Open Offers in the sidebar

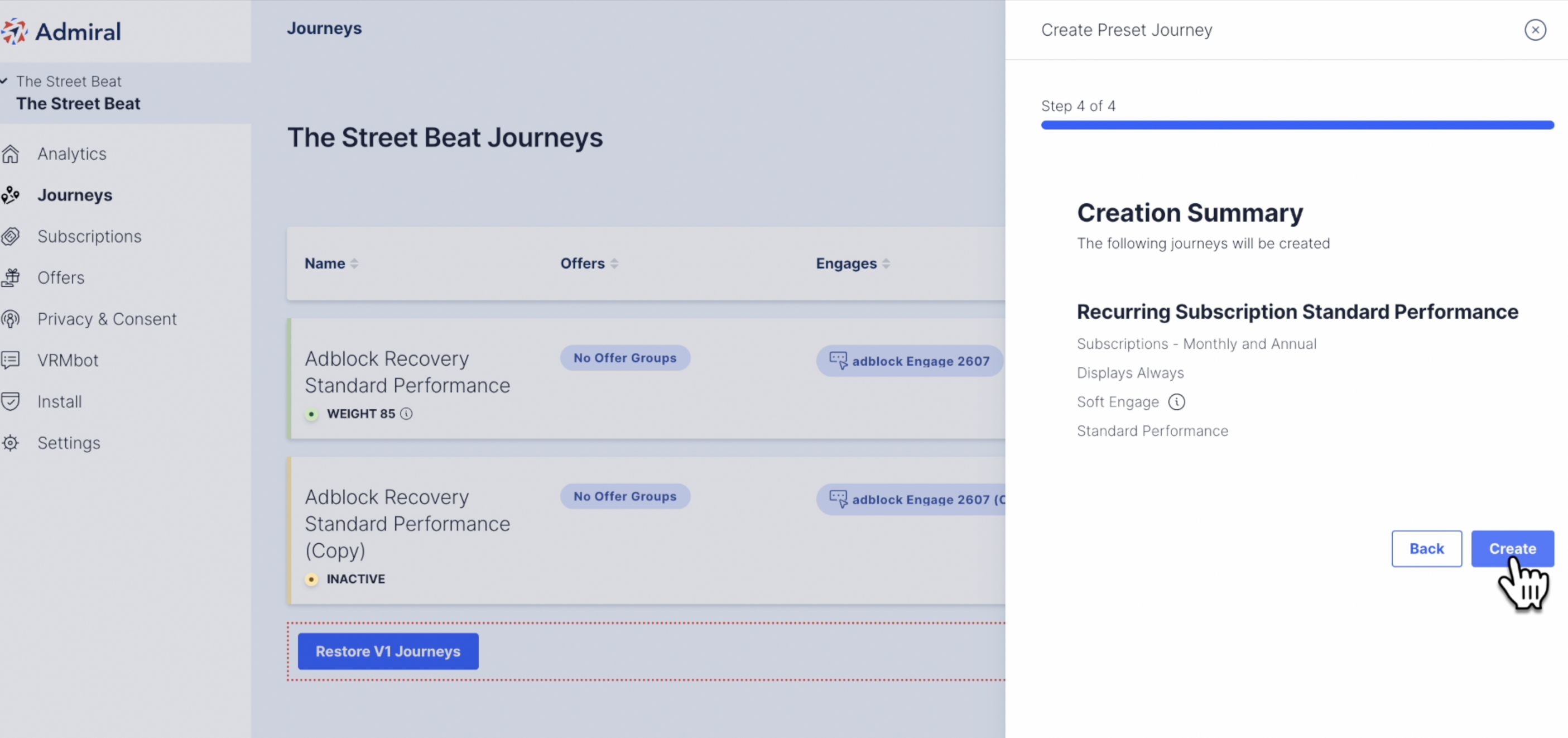pos(61,277)
